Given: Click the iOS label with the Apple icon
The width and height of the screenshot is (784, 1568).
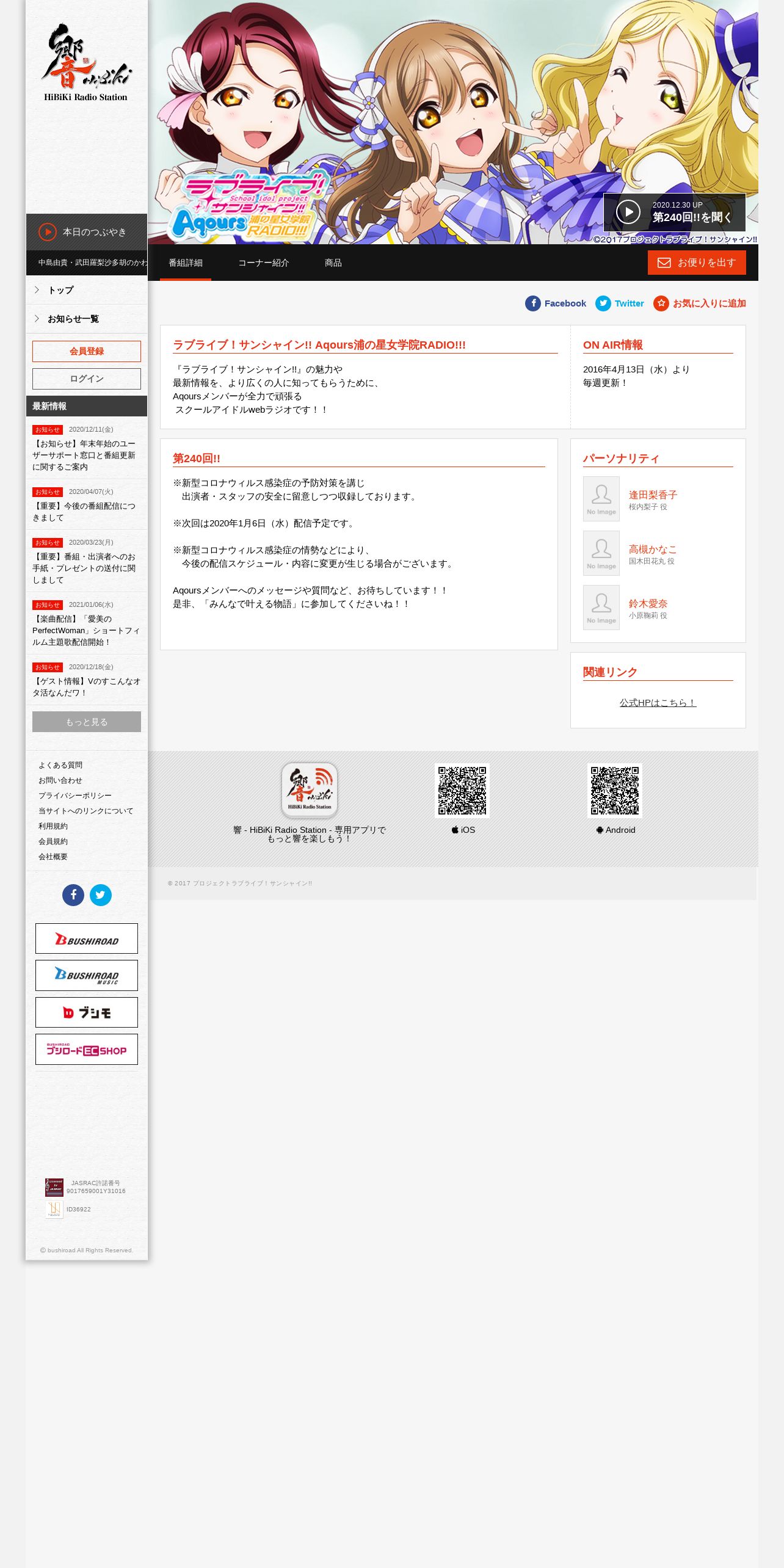Looking at the screenshot, I should [x=463, y=830].
